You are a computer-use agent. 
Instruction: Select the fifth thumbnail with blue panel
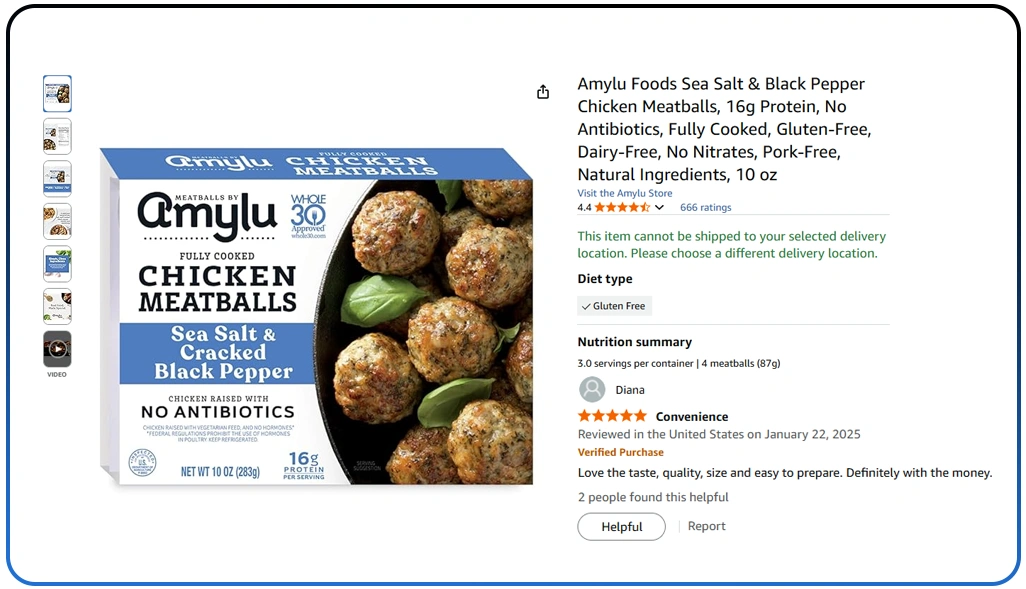click(57, 264)
